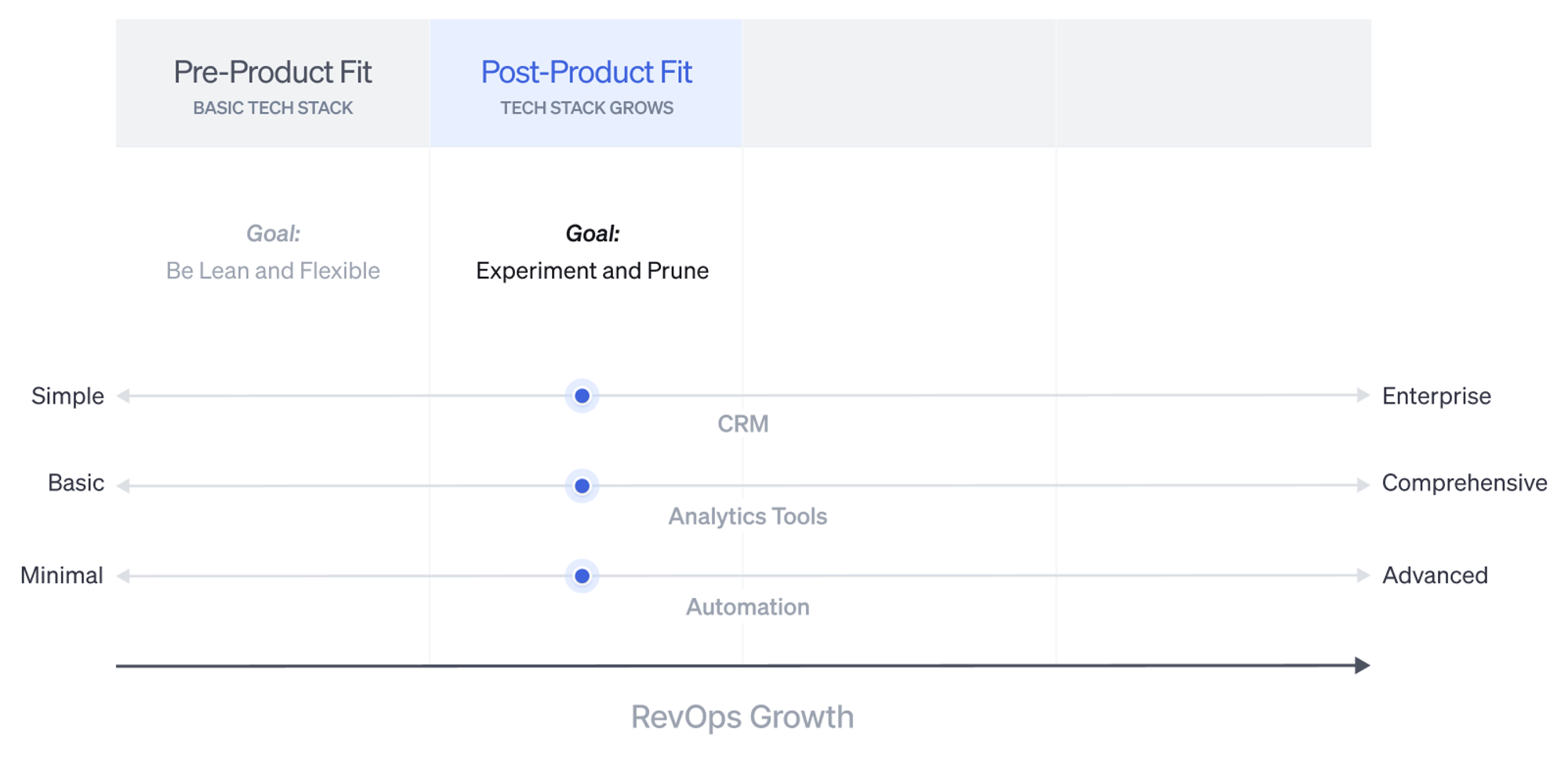The width and height of the screenshot is (1568, 764).
Task: Click the left arrowhead beside Minimal
Action: coord(123,576)
